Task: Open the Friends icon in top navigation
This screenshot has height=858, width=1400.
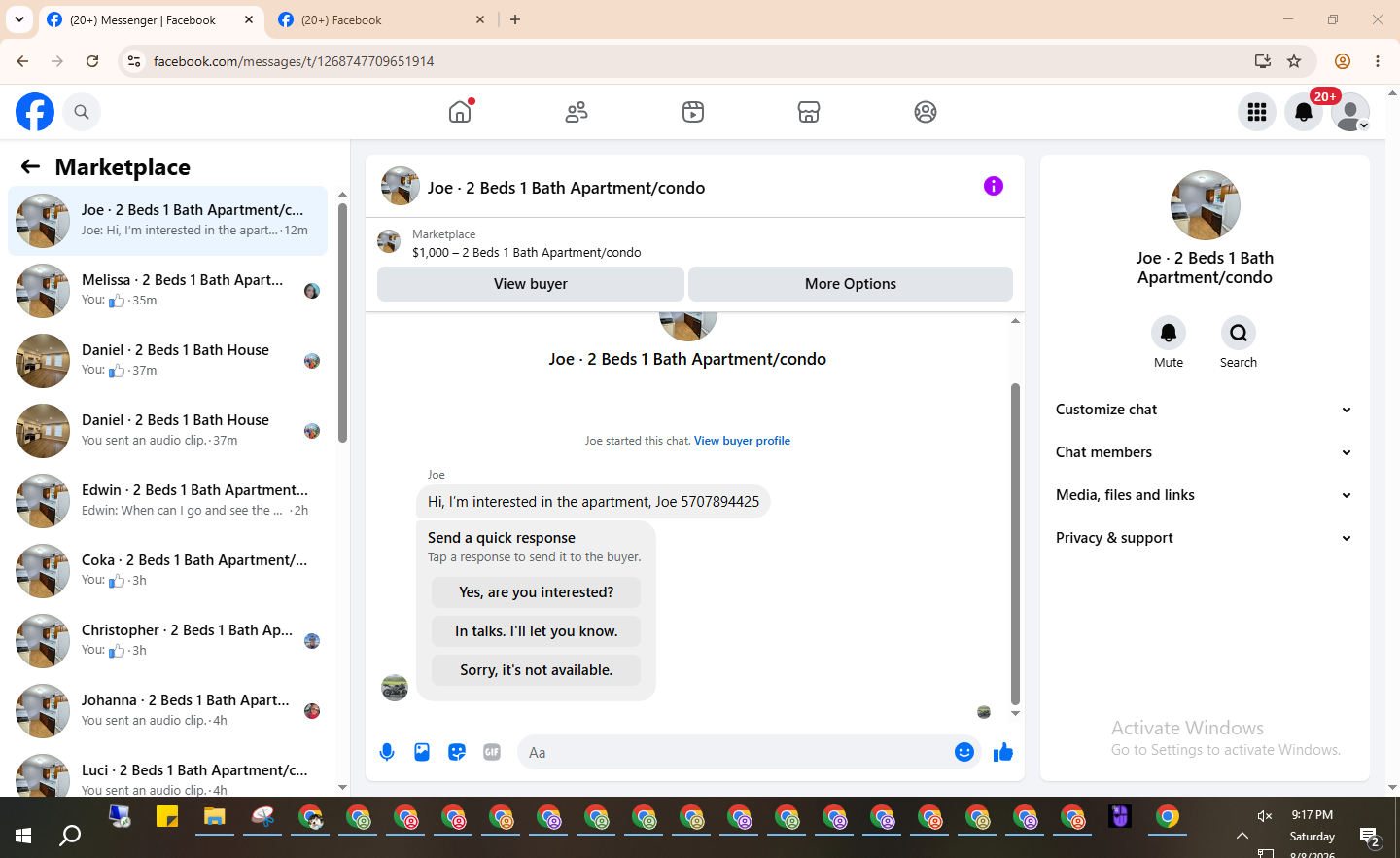Action: click(577, 112)
